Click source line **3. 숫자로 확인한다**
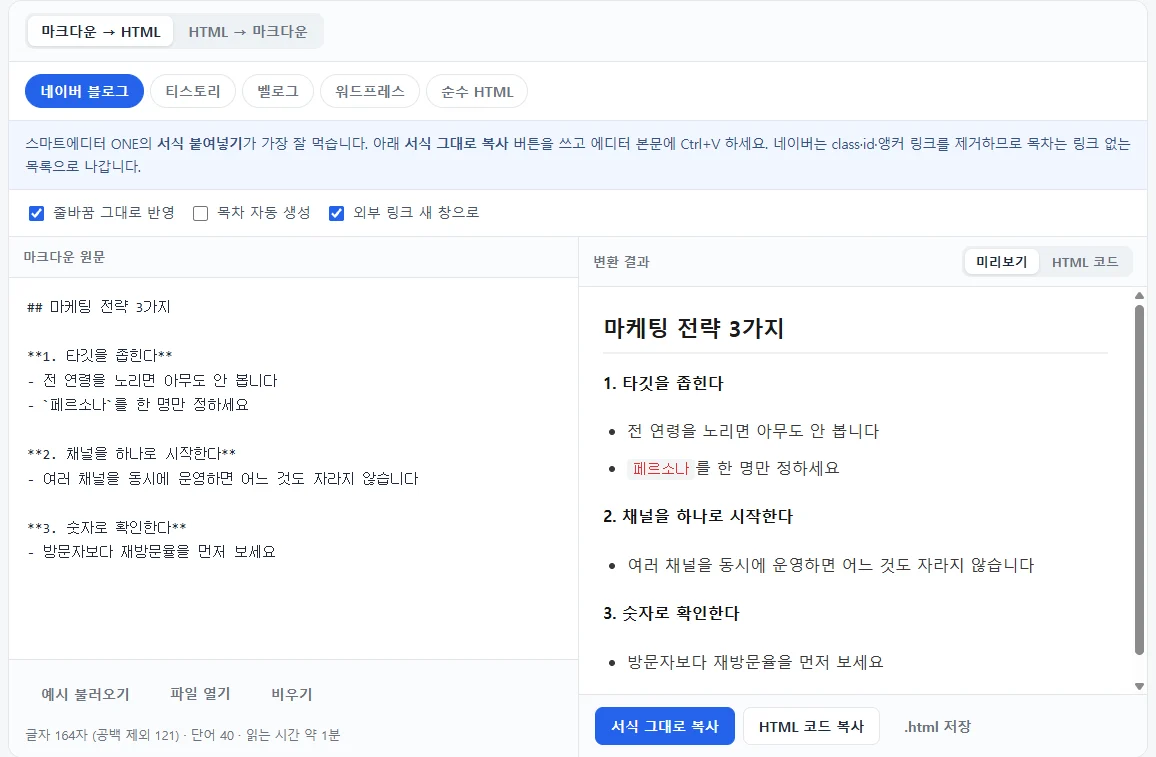This screenshot has height=757, width=1156. coord(107,527)
